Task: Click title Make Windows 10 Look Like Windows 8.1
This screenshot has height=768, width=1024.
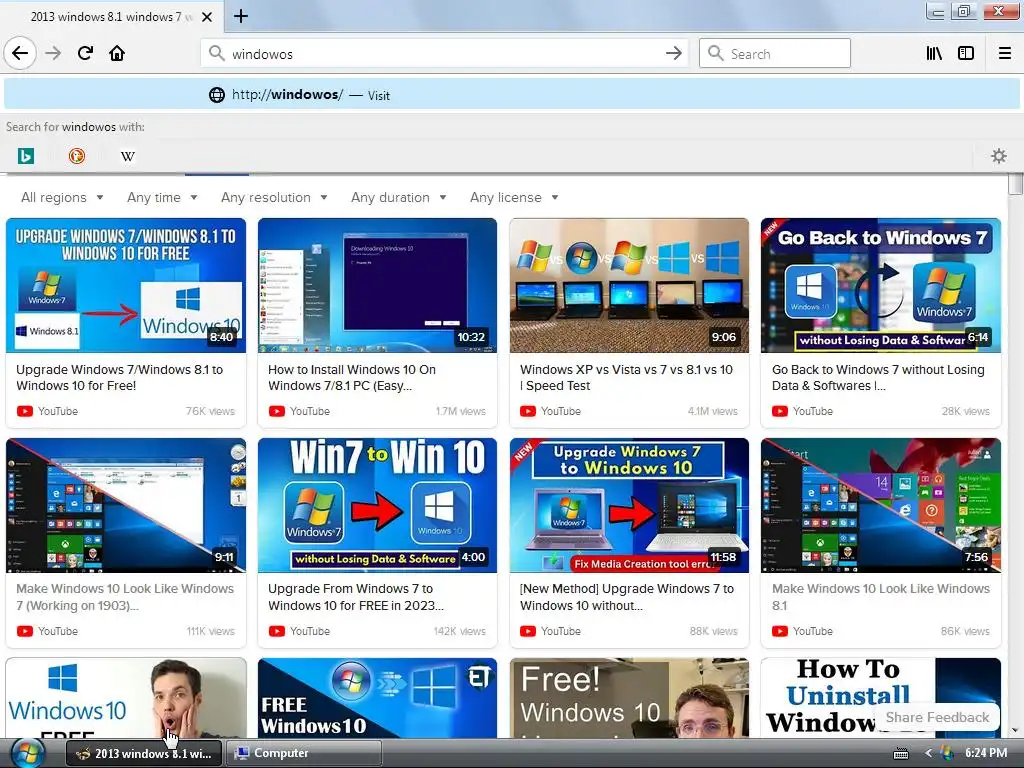Action: click(880, 597)
